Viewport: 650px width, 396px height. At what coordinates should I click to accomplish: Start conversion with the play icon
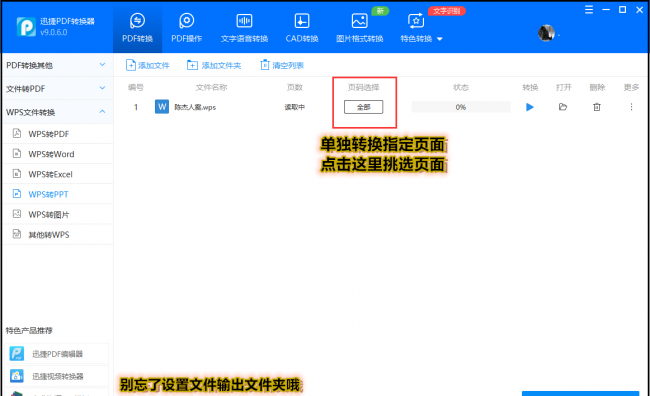529,107
